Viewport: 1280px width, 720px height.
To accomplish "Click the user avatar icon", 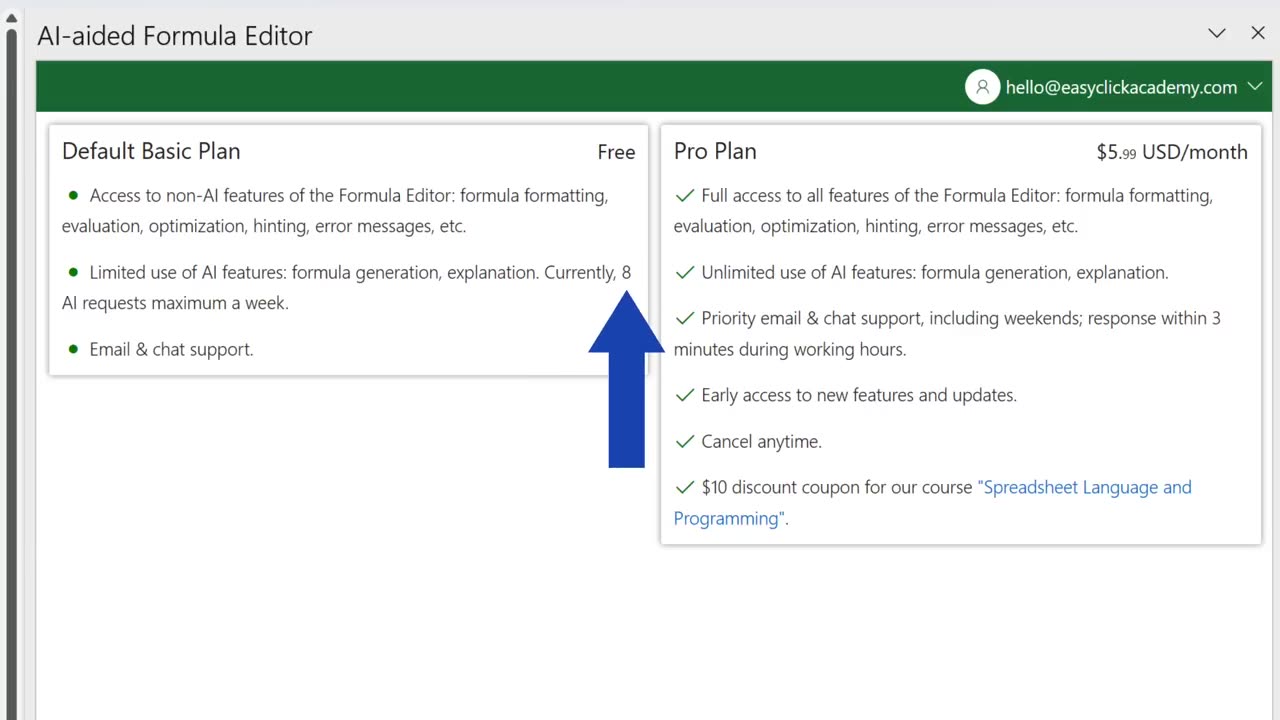I will point(982,87).
